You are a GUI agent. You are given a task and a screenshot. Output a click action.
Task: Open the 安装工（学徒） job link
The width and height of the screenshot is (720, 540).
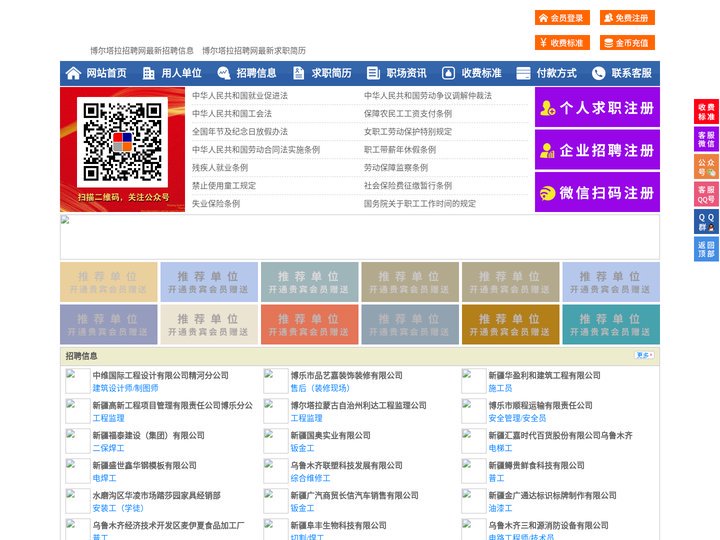point(118,508)
